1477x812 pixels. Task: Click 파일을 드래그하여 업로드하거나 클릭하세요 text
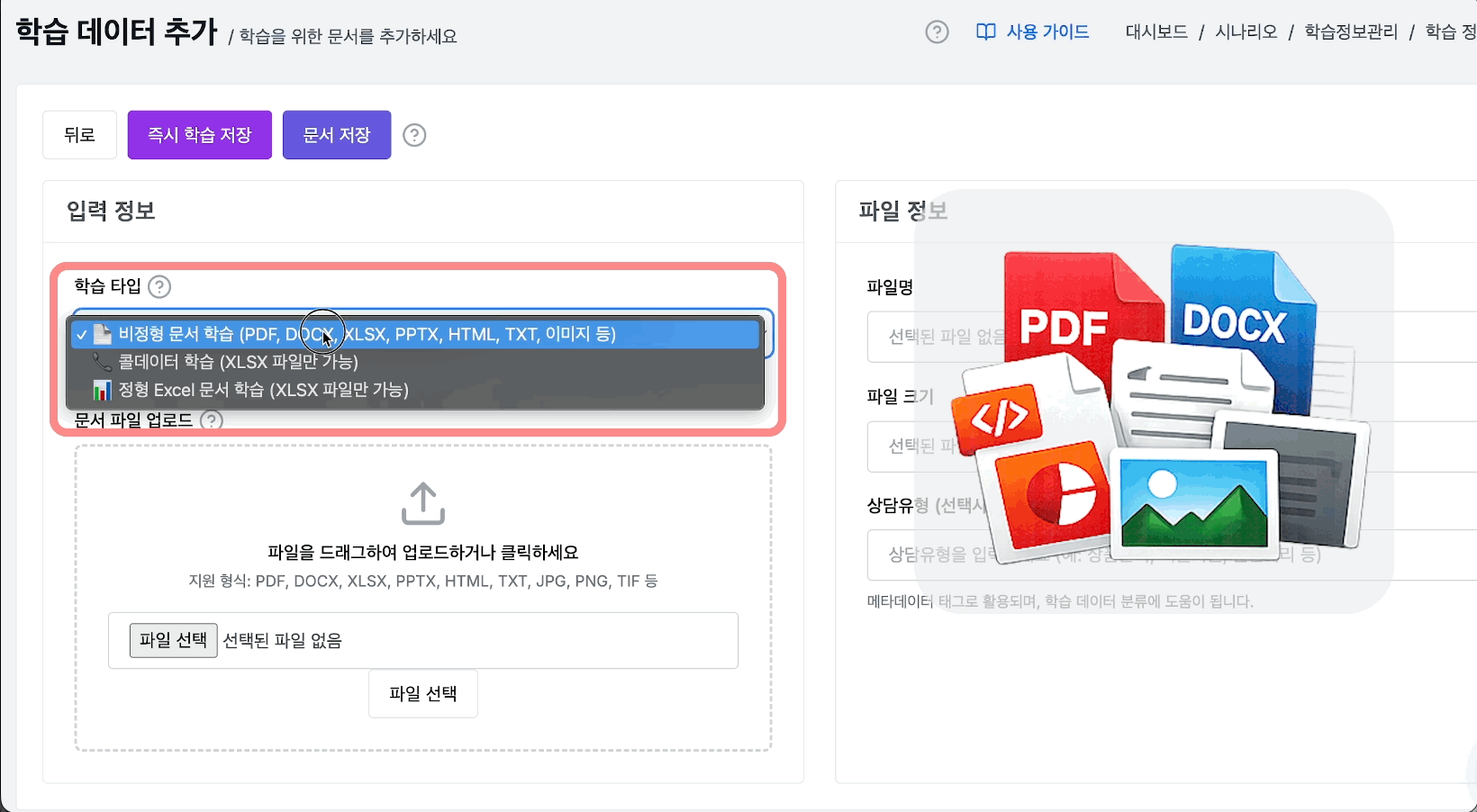423,553
